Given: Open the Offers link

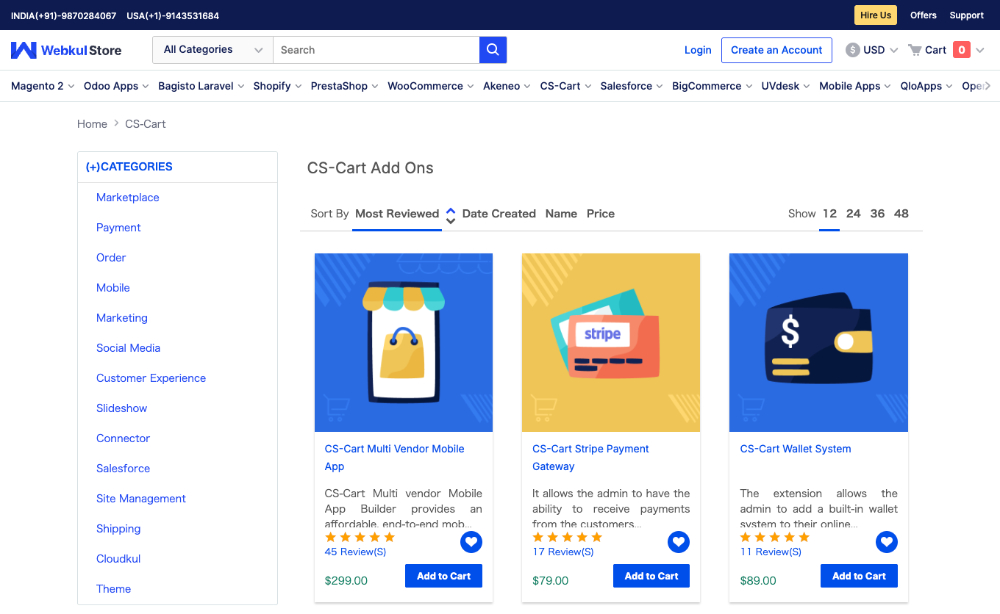Looking at the screenshot, I should (923, 15).
